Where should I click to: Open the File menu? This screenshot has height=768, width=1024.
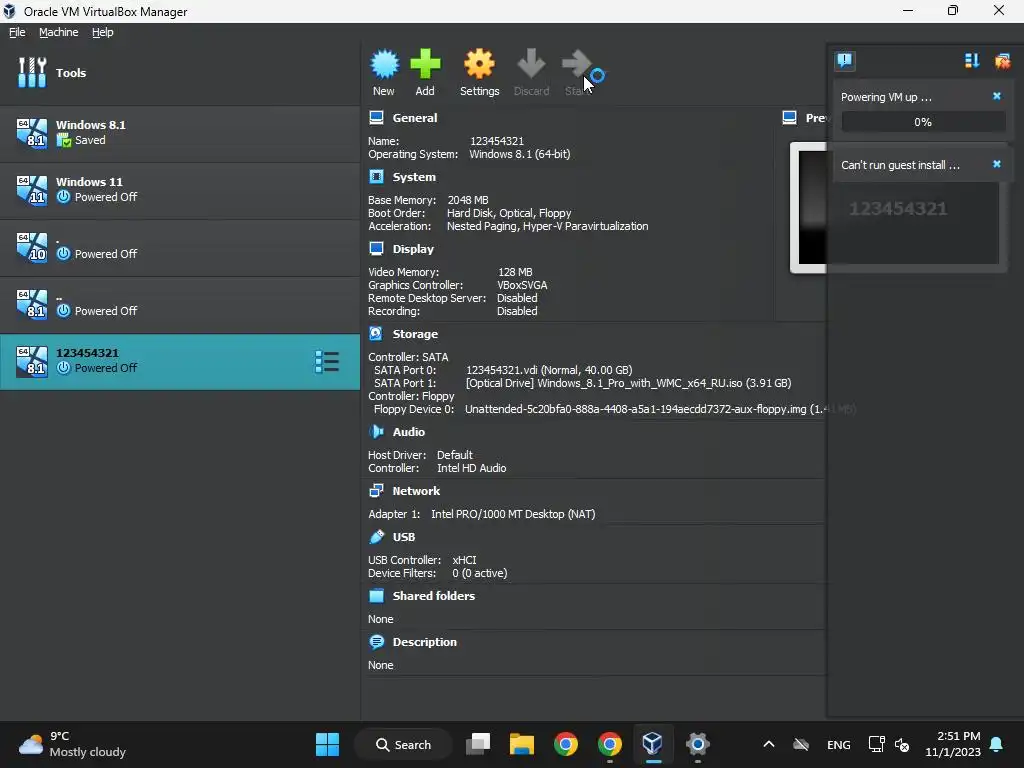coord(17,32)
